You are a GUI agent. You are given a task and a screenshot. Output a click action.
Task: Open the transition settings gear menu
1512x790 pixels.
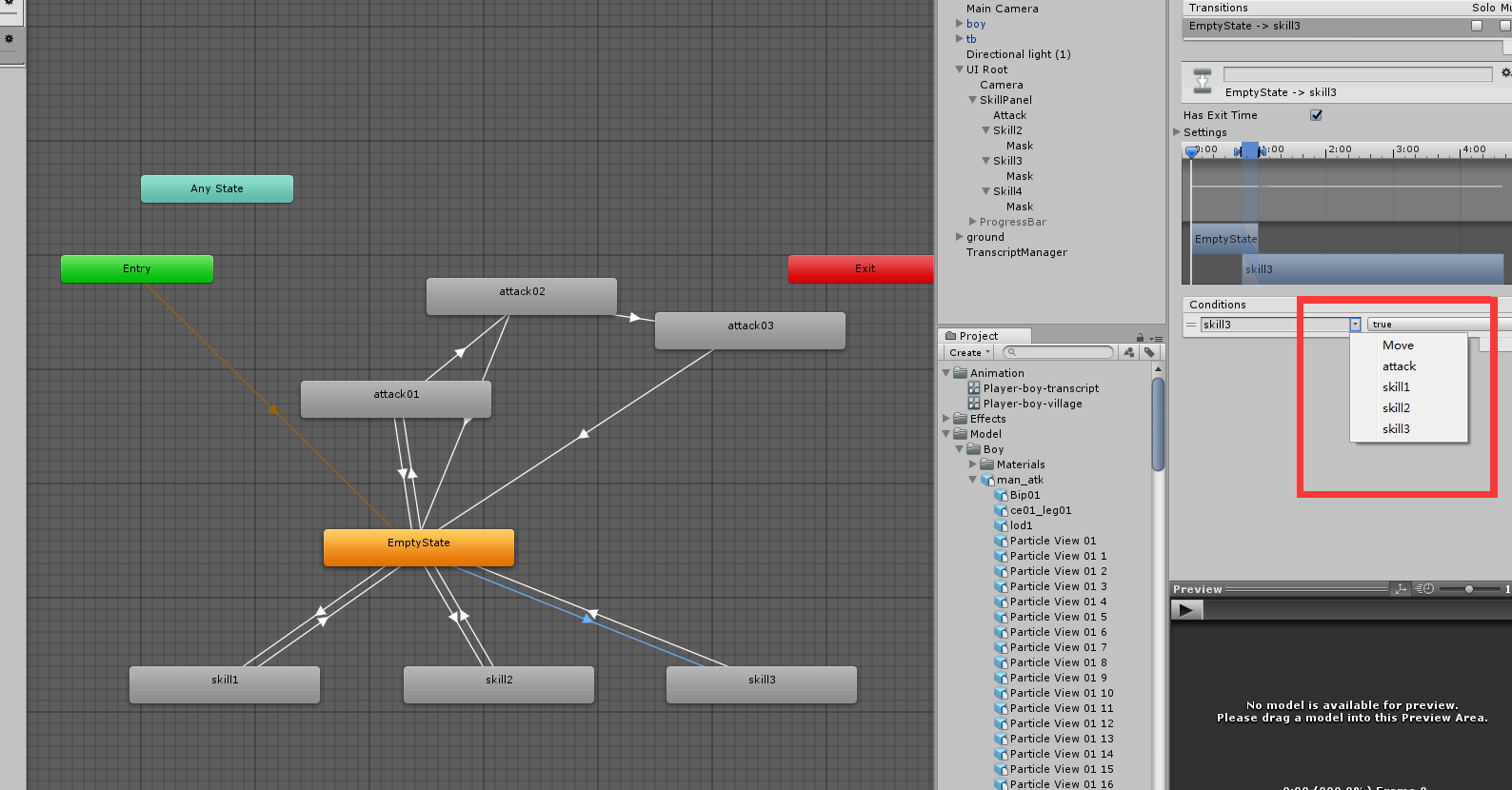pos(1505,73)
